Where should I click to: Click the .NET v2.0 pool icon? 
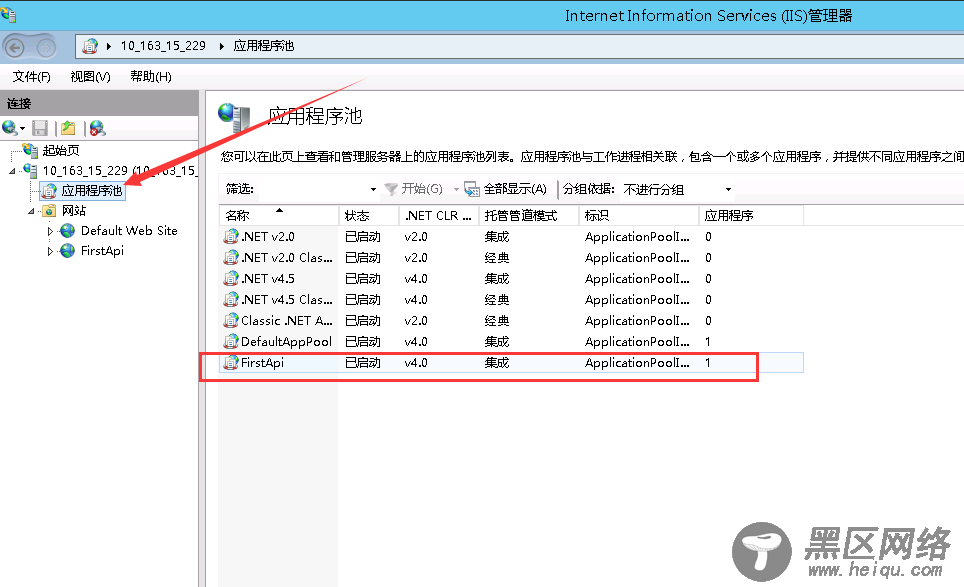(x=231, y=237)
